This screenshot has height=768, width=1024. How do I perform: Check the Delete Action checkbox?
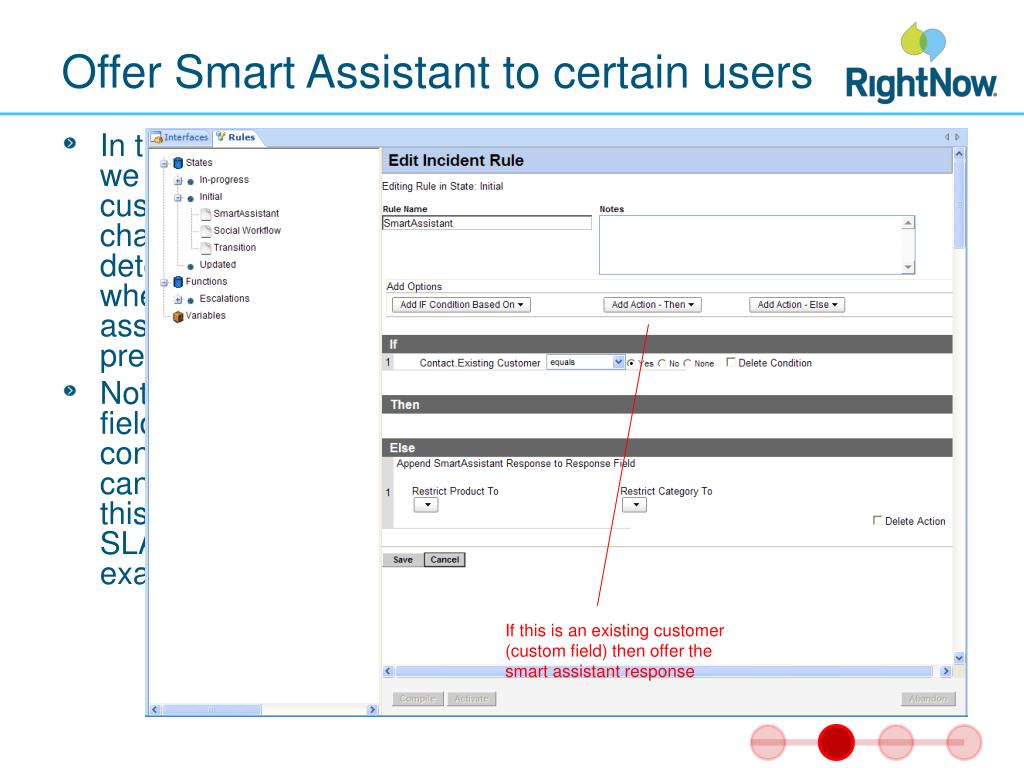(x=877, y=520)
